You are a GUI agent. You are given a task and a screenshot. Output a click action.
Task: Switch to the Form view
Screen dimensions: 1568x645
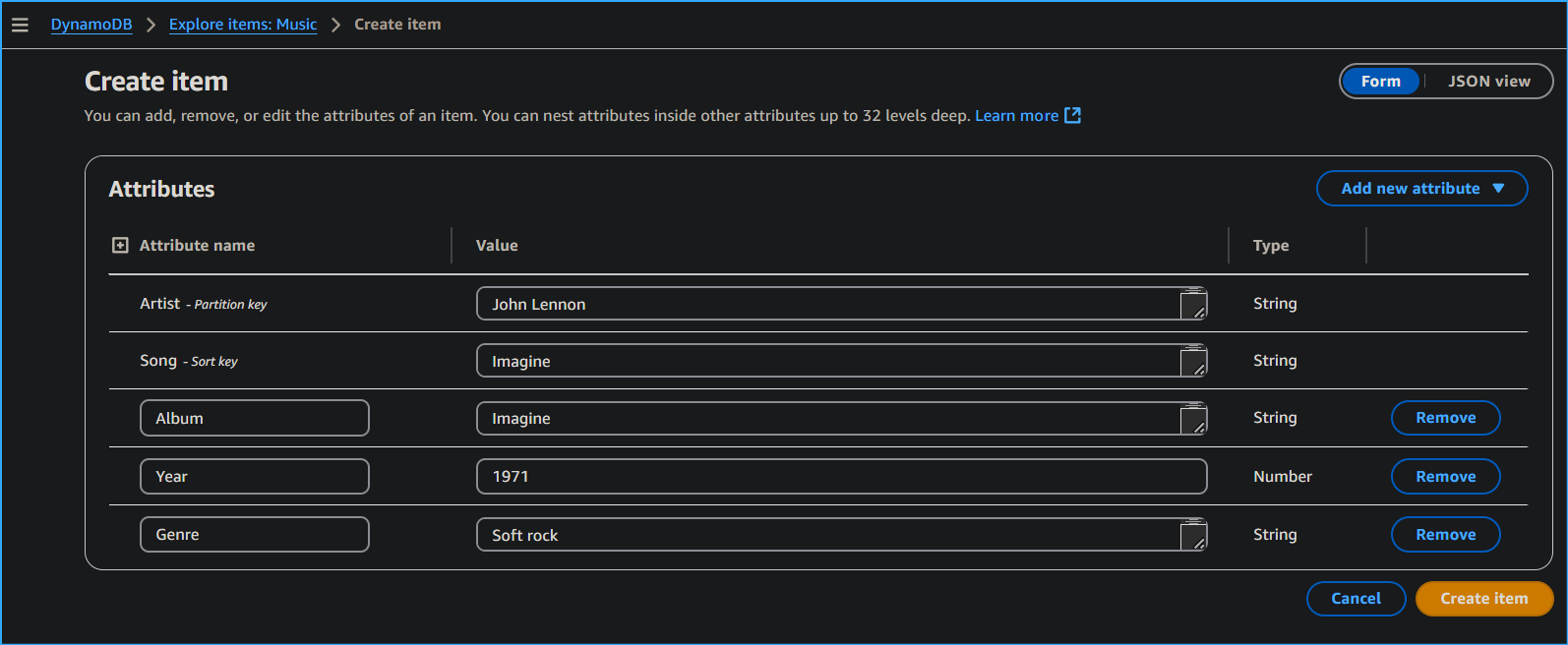pos(1381,82)
